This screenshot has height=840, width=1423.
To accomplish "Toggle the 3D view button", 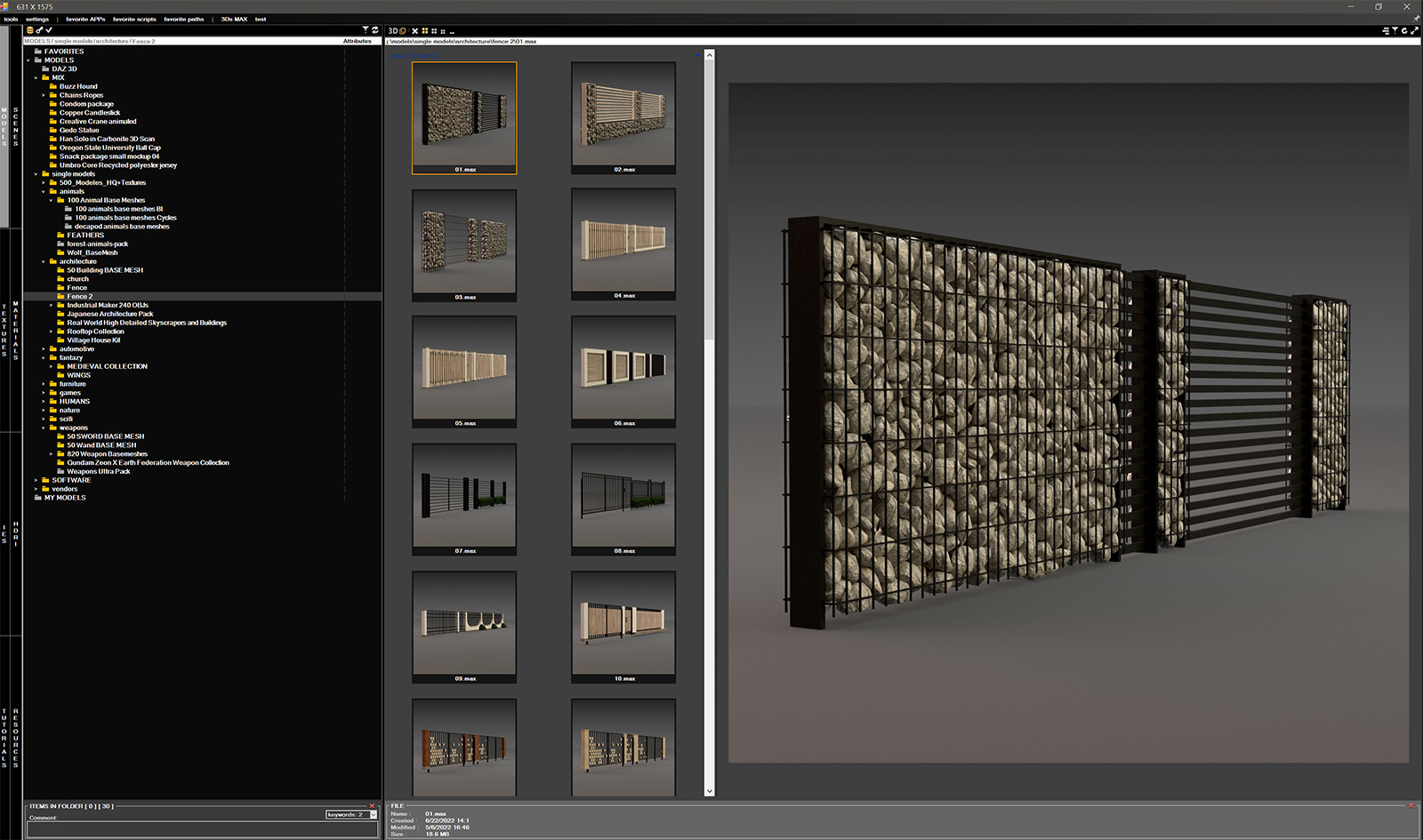I will tap(393, 31).
